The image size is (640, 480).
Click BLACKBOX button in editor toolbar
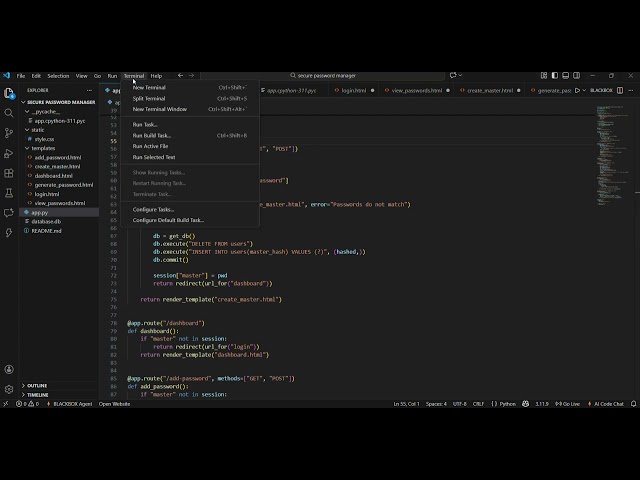tap(601, 90)
